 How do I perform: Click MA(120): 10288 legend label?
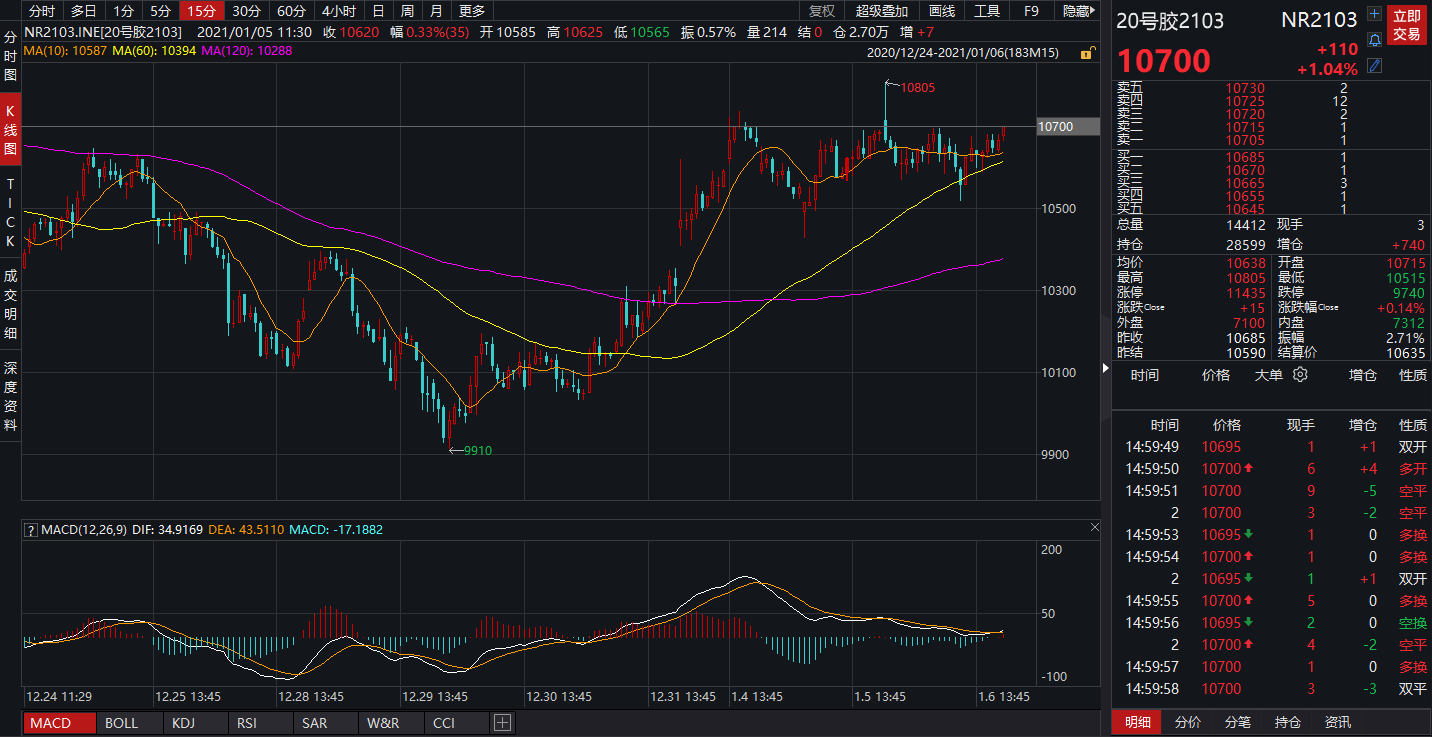pyautogui.click(x=247, y=50)
